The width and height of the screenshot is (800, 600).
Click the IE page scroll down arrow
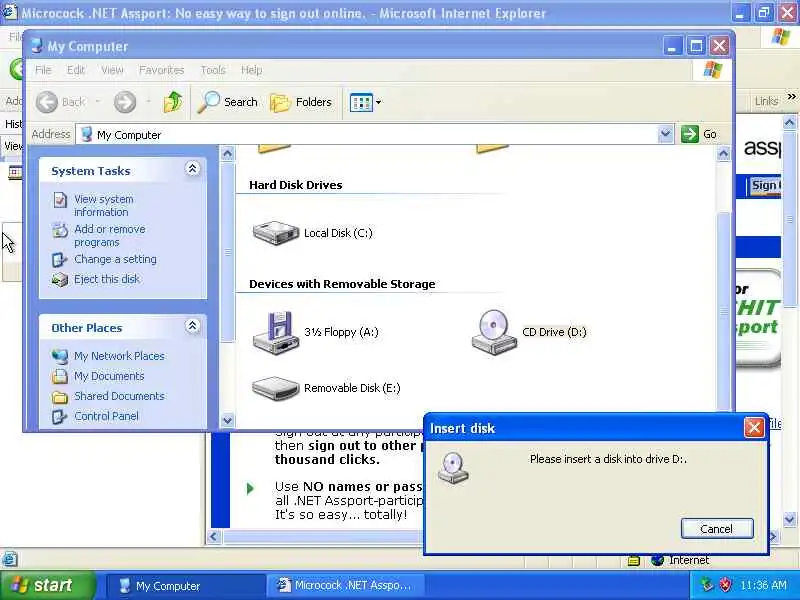click(789, 520)
